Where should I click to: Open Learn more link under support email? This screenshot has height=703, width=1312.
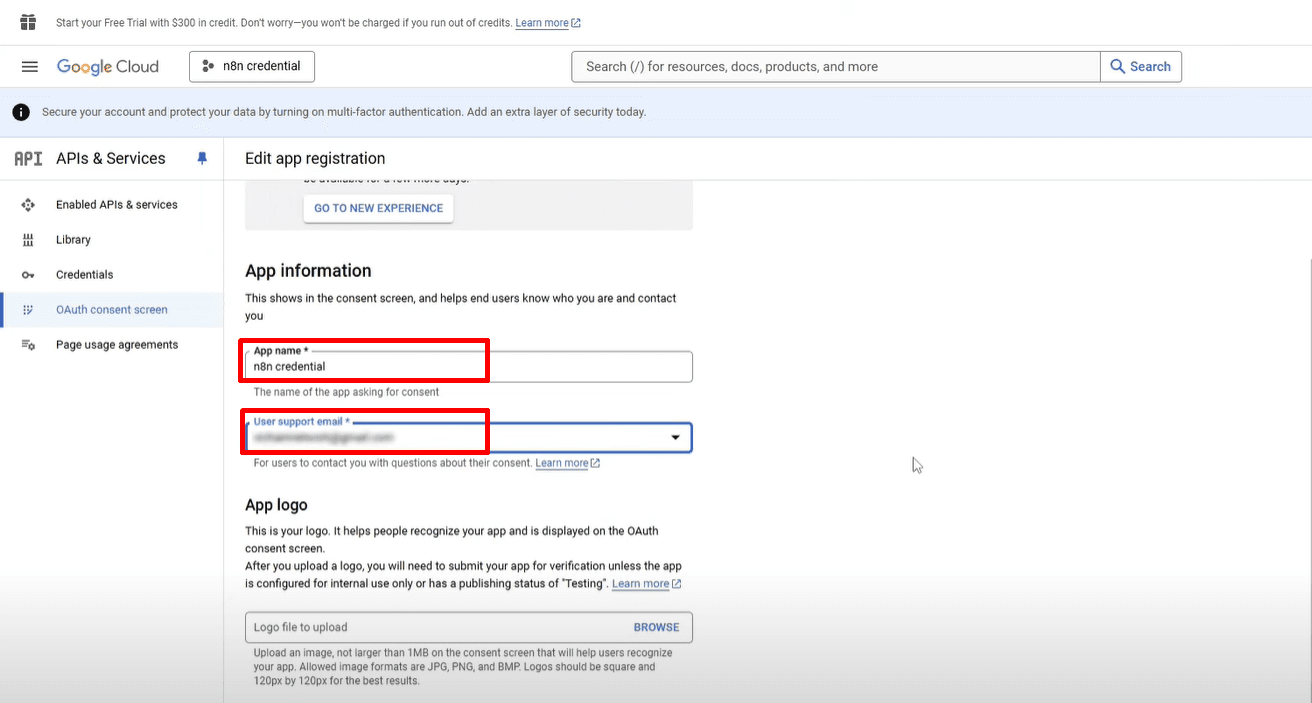tap(568, 463)
